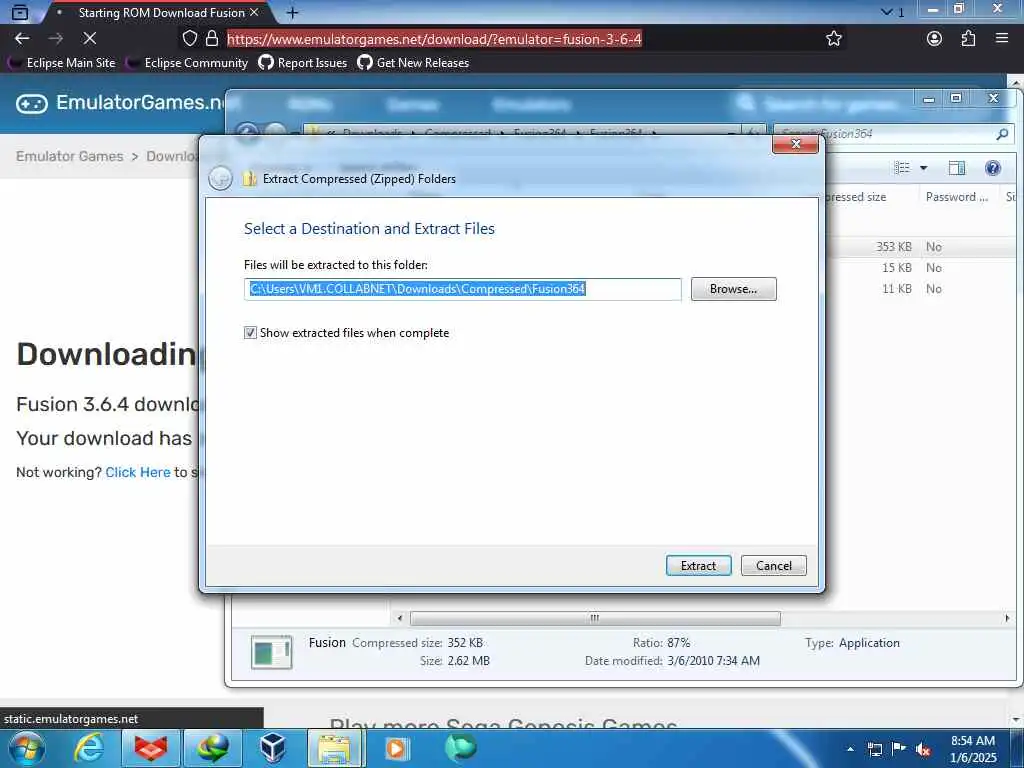1024x768 pixels.
Task: Select the 11 KB file row
Action: pos(921,289)
